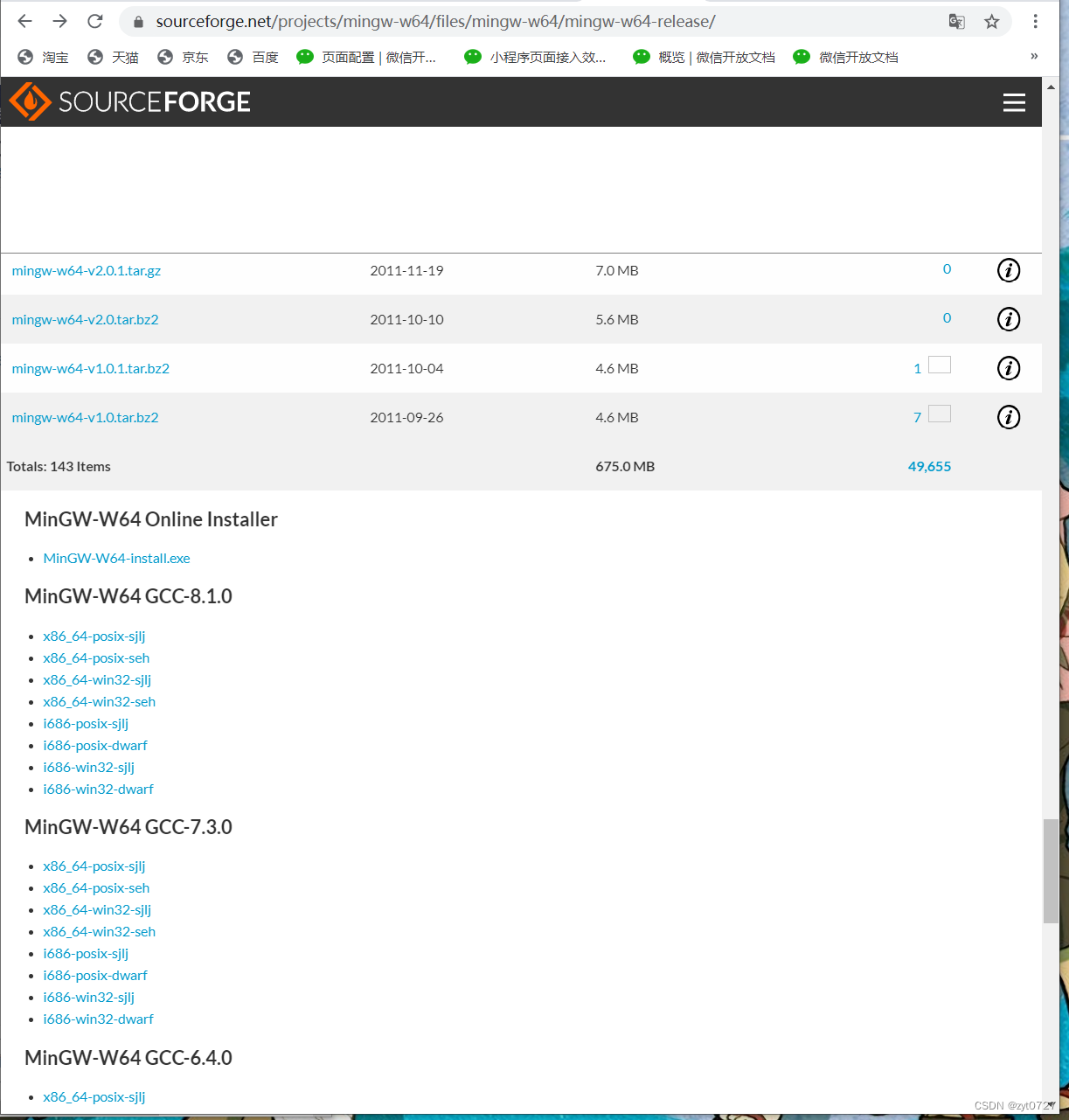Open GCC-7.3.0 x86_64-win32-seh link

100,932
